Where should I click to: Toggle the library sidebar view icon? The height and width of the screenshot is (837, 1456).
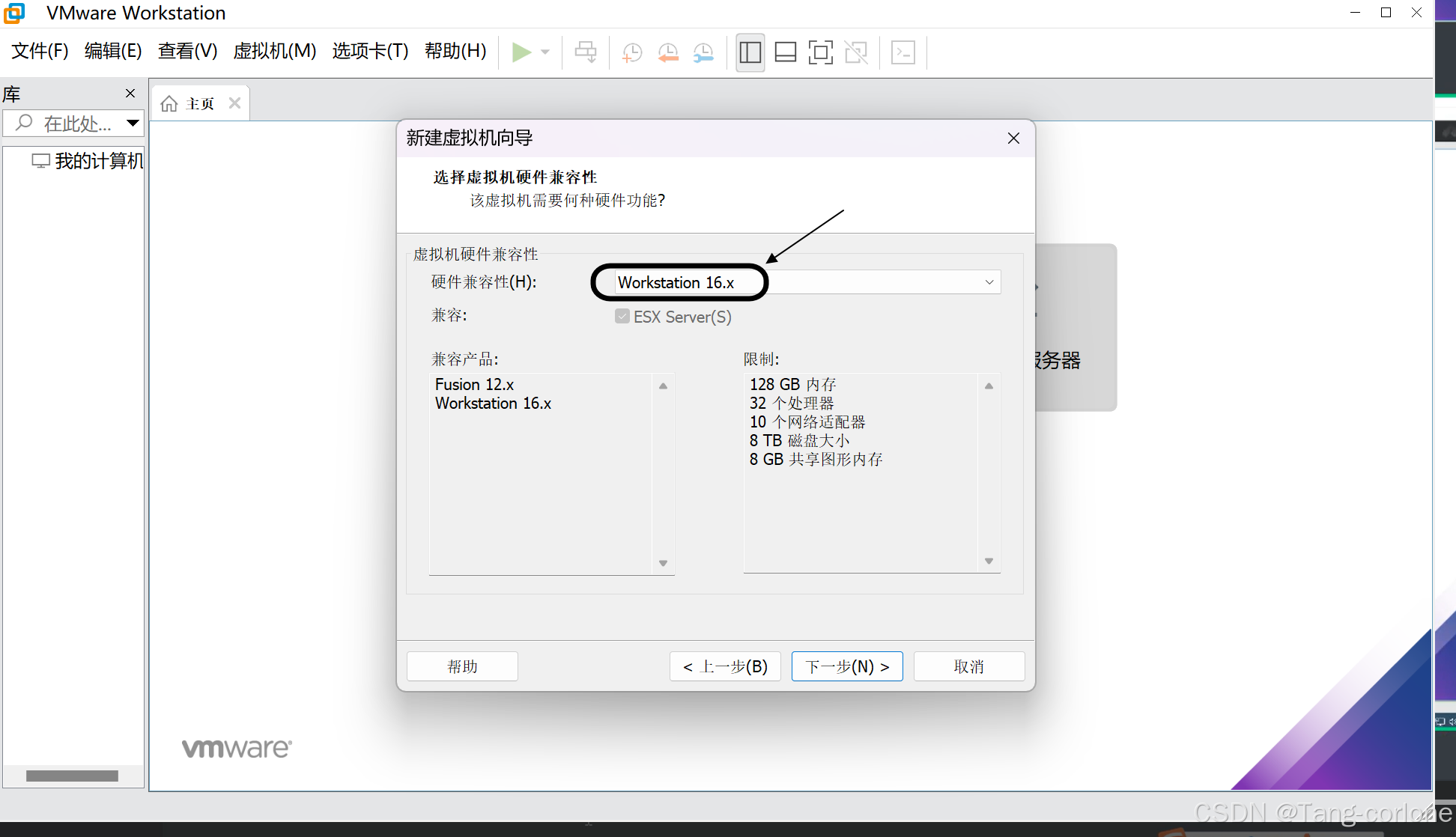pyautogui.click(x=750, y=52)
